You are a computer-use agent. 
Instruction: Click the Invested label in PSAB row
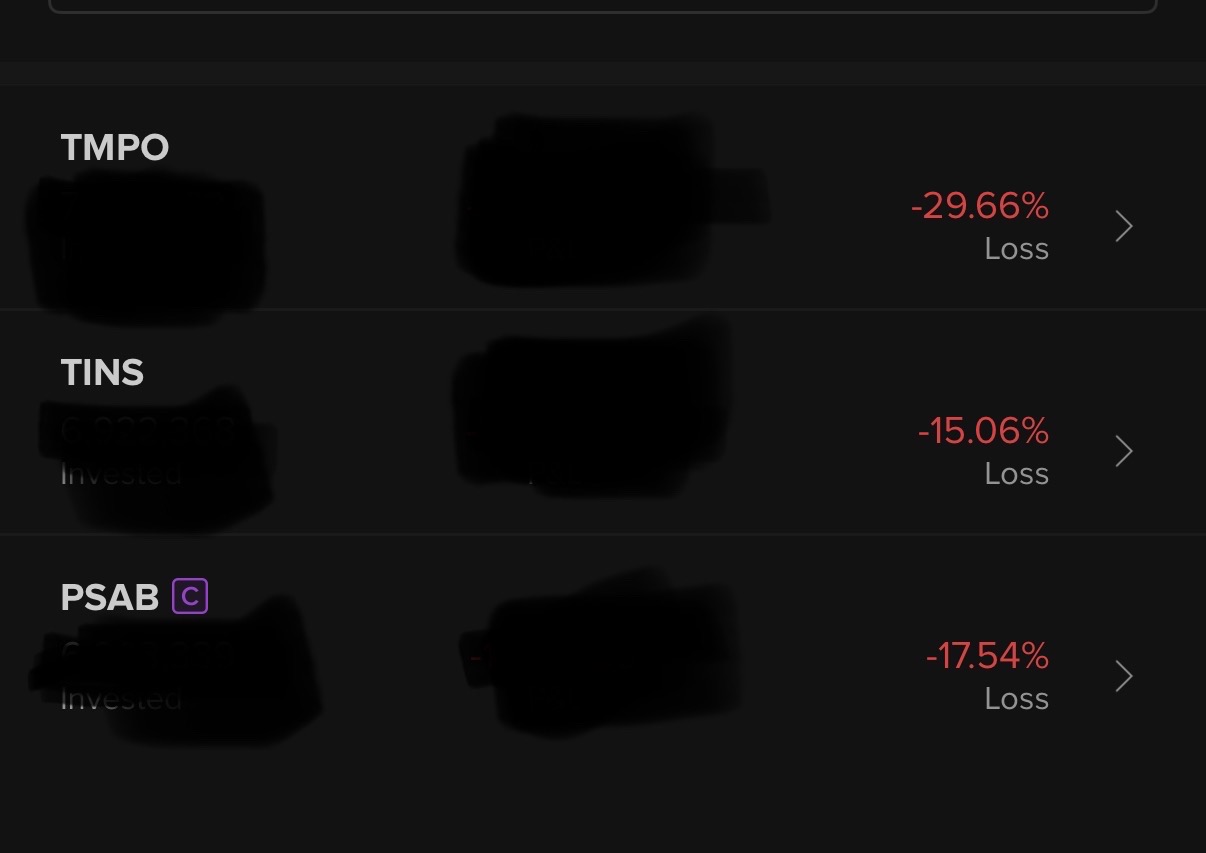coord(120,698)
